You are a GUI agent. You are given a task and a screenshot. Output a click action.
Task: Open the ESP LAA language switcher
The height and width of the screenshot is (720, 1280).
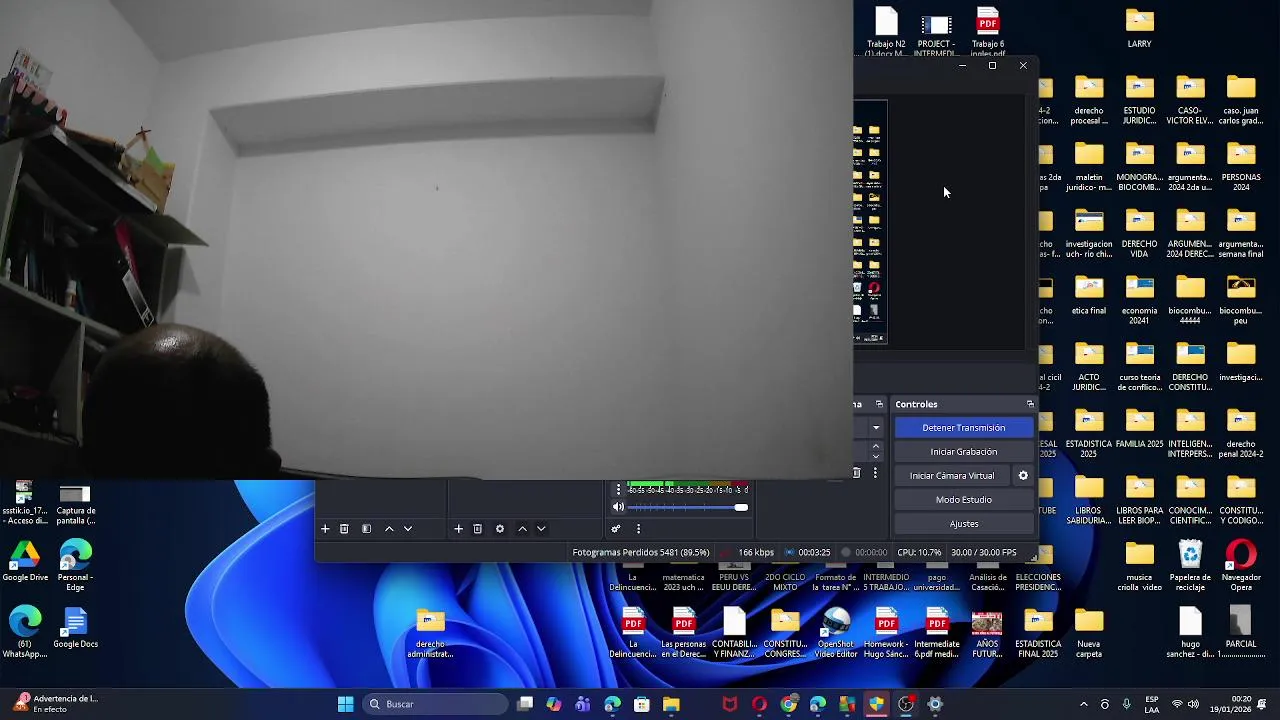[x=1152, y=704]
